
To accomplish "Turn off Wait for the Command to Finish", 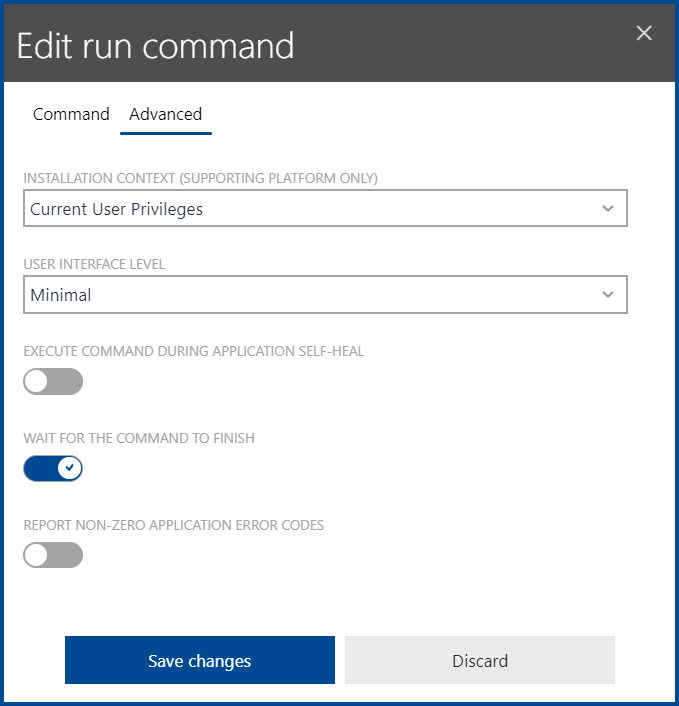I will coord(53,468).
